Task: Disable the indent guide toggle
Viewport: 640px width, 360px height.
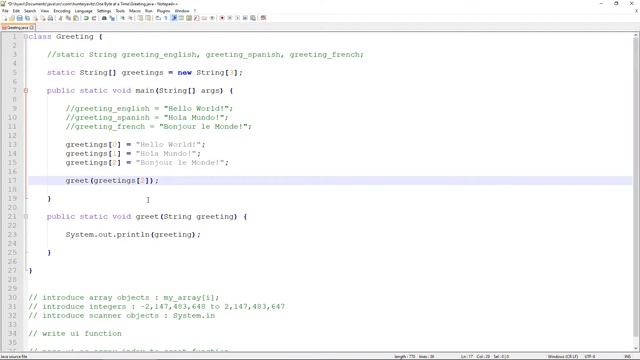Action: tap(173, 18)
